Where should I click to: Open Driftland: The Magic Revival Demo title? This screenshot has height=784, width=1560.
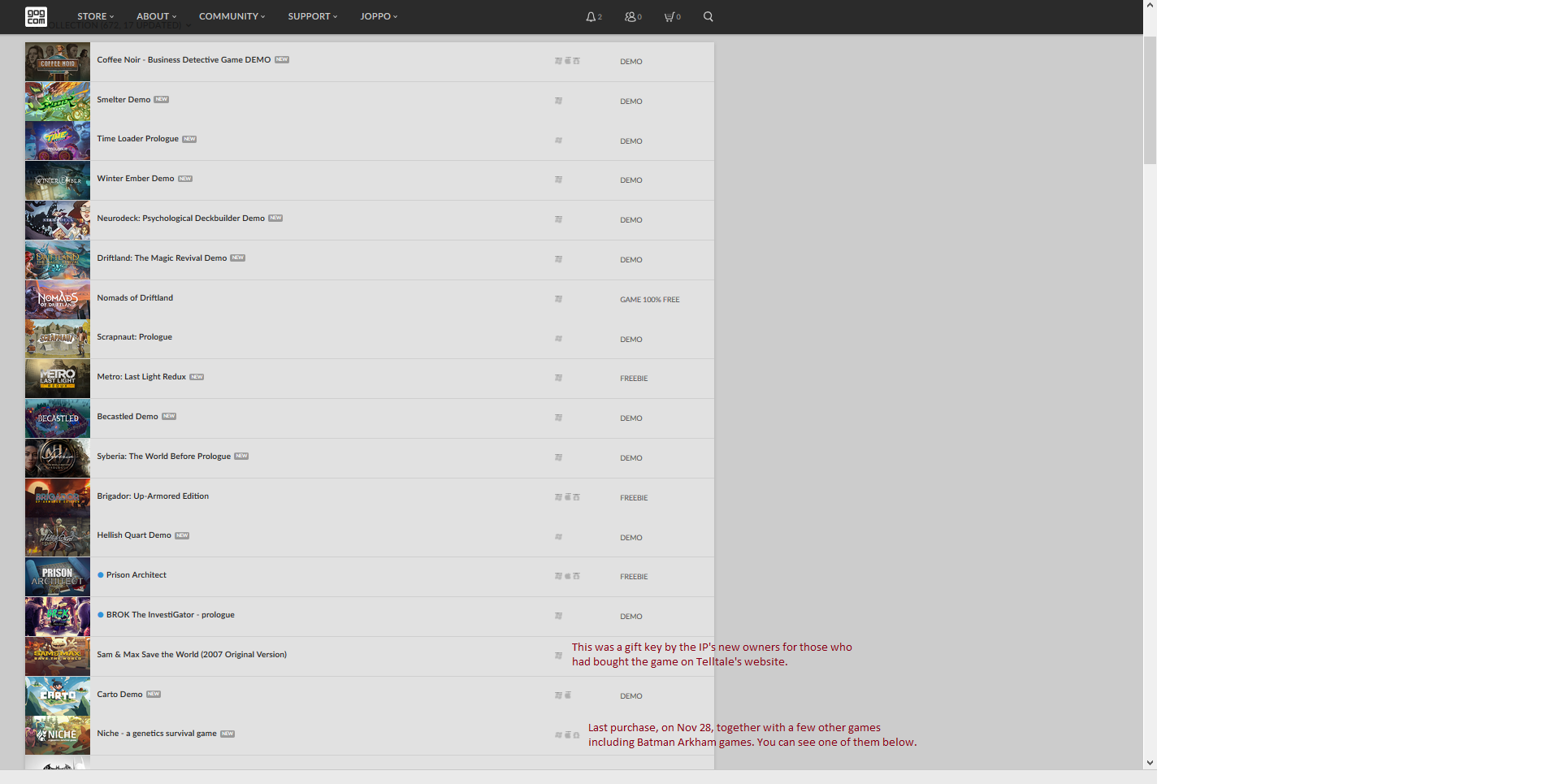162,258
